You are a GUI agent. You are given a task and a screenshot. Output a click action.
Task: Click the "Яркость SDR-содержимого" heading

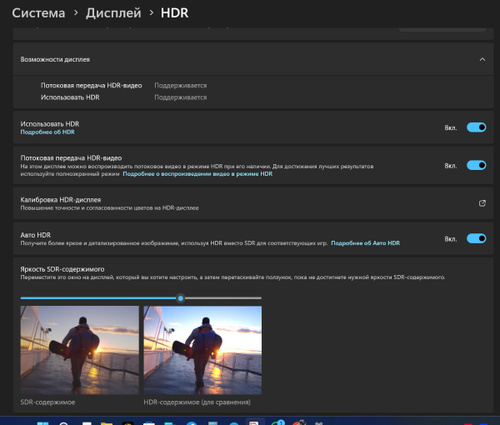[x=62, y=269]
